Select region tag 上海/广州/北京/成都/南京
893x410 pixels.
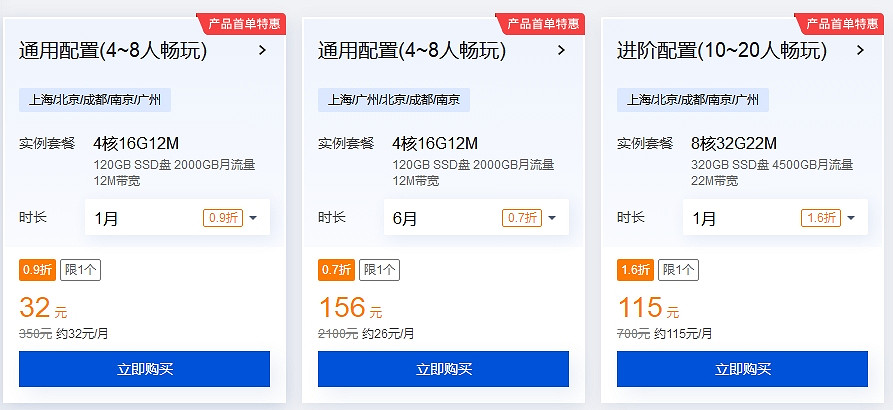394,99
